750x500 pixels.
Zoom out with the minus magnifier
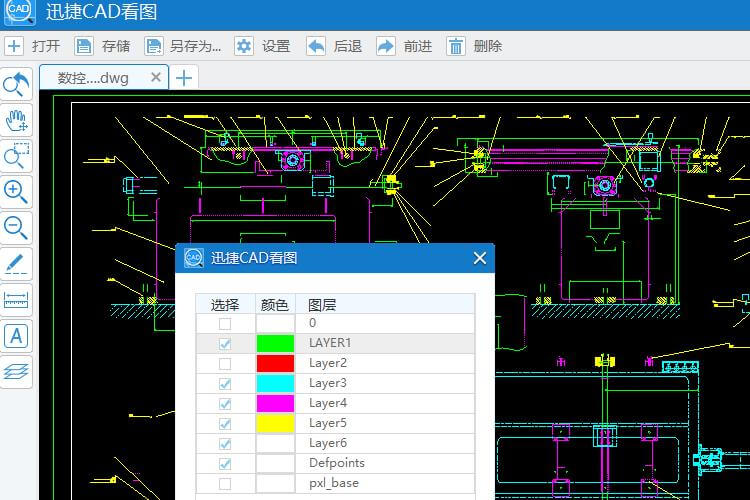[16, 228]
